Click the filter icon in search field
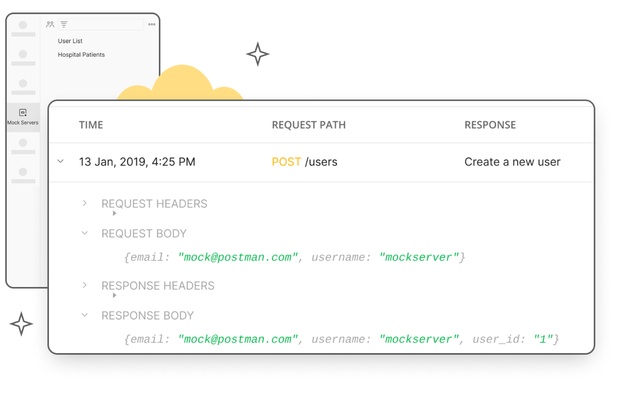This screenshot has height=400, width=625. pyautogui.click(x=64, y=24)
